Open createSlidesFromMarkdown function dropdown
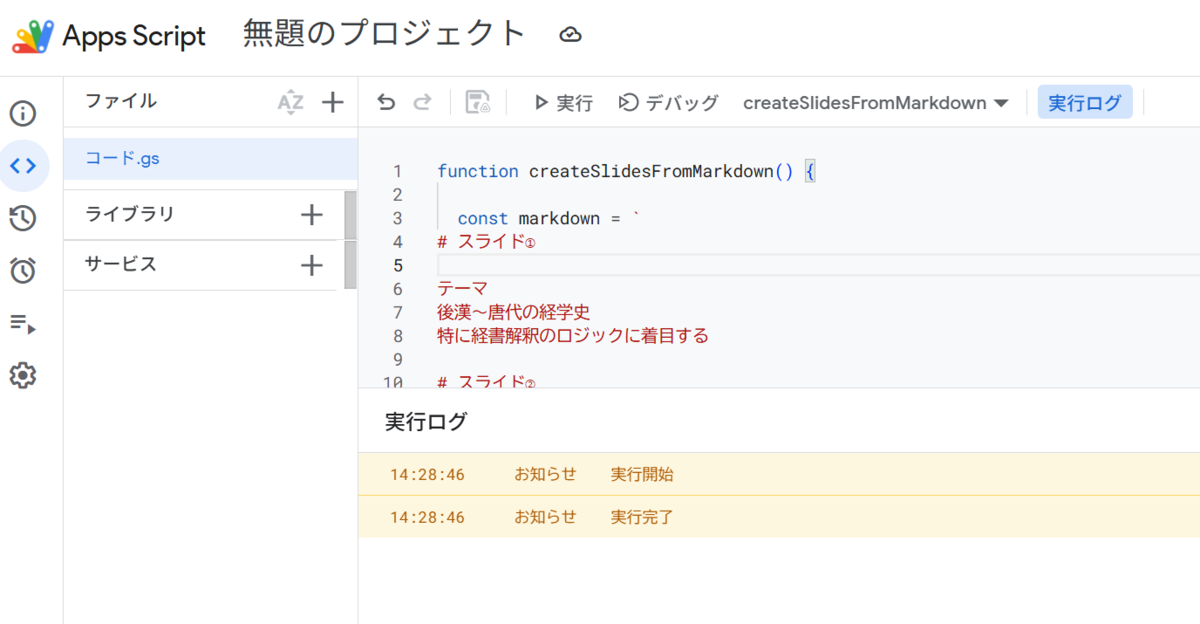The width and height of the screenshot is (1200, 624). 875,102
